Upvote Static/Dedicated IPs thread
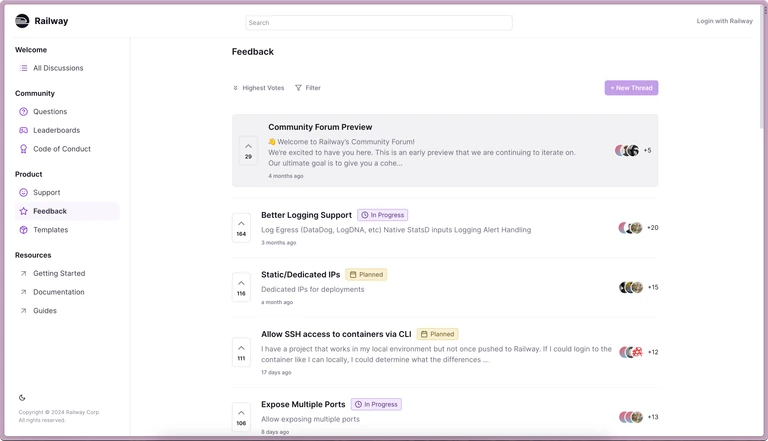This screenshot has height=441, width=768. pyautogui.click(x=241, y=288)
